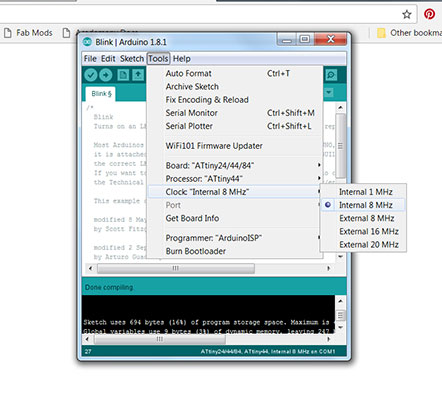Close the Arduino window
This screenshot has width=442, height=400.
pos(330,39)
